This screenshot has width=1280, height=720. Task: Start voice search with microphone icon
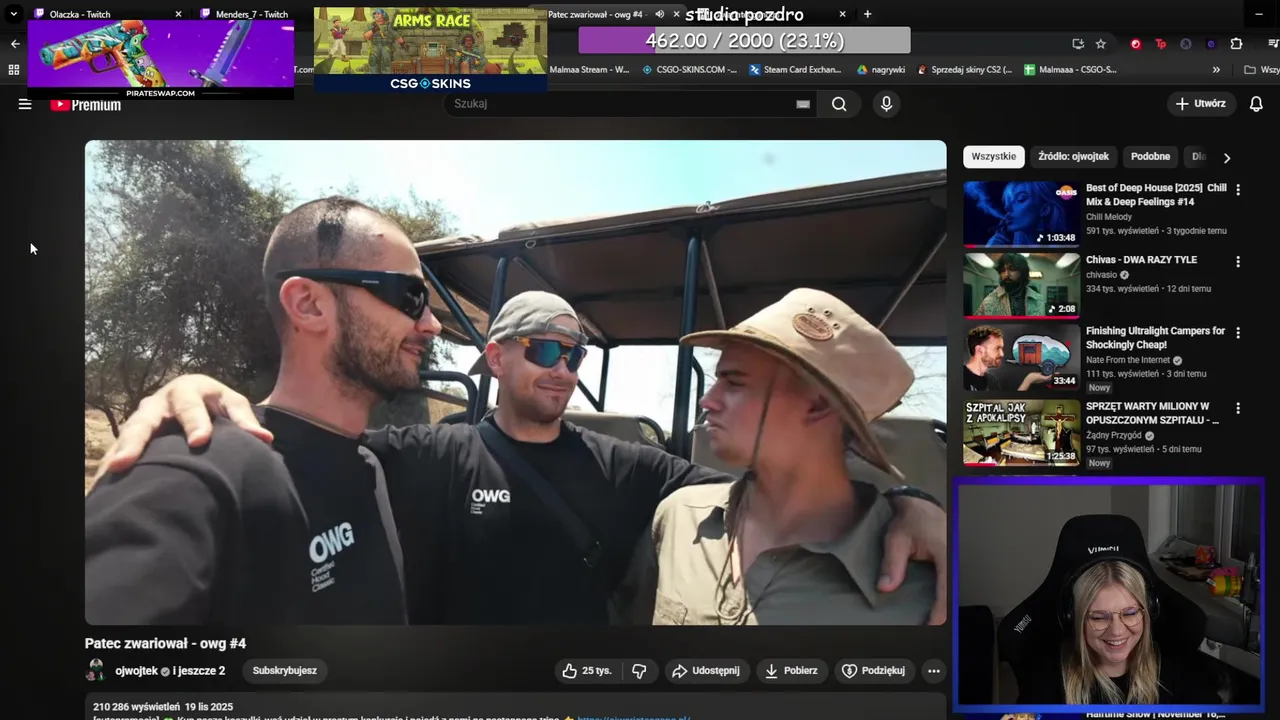pos(886,104)
